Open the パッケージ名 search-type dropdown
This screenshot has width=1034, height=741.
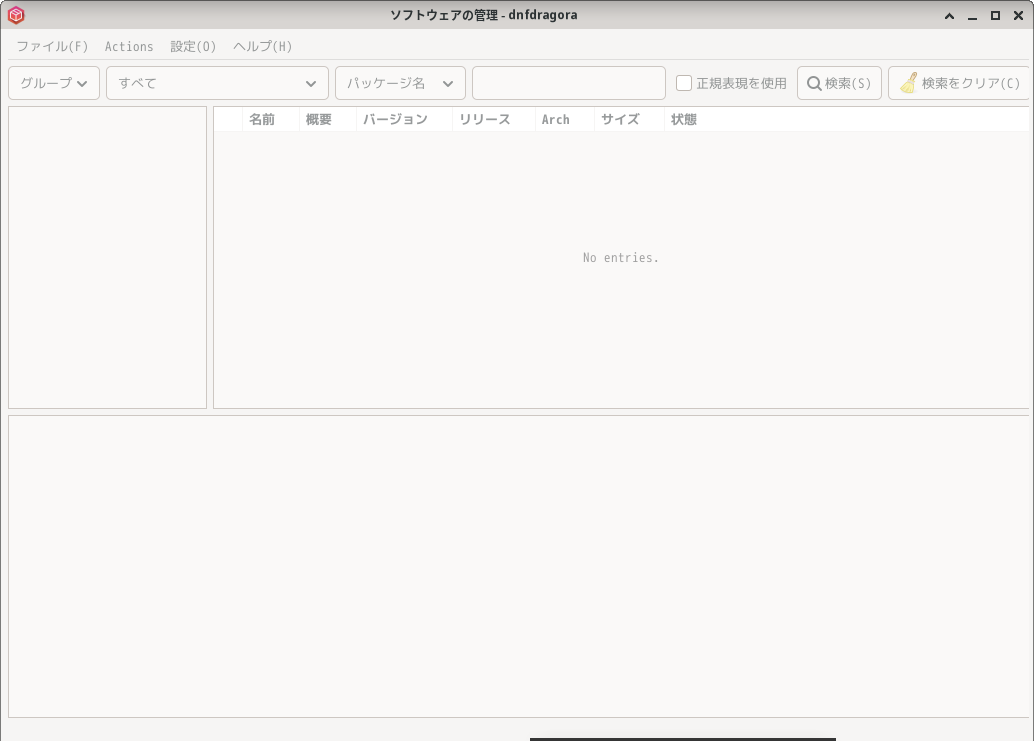(x=400, y=83)
